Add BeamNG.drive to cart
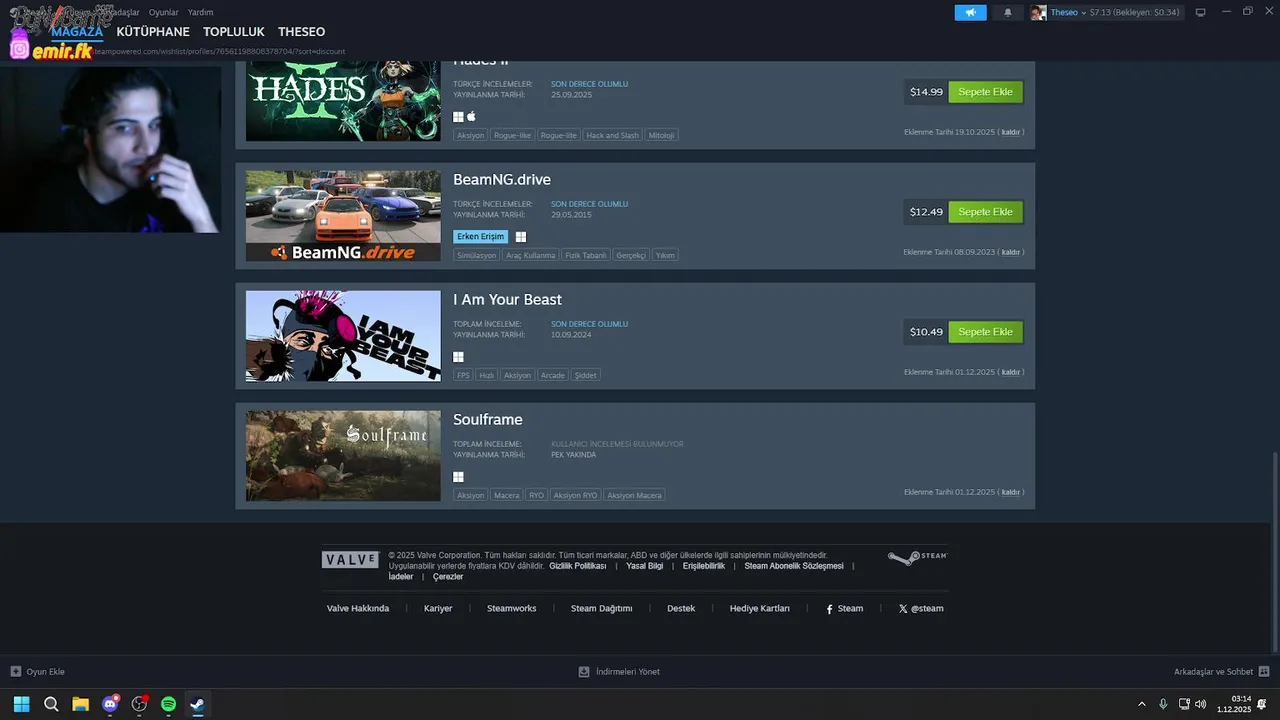The height and width of the screenshot is (720, 1280). [x=985, y=212]
